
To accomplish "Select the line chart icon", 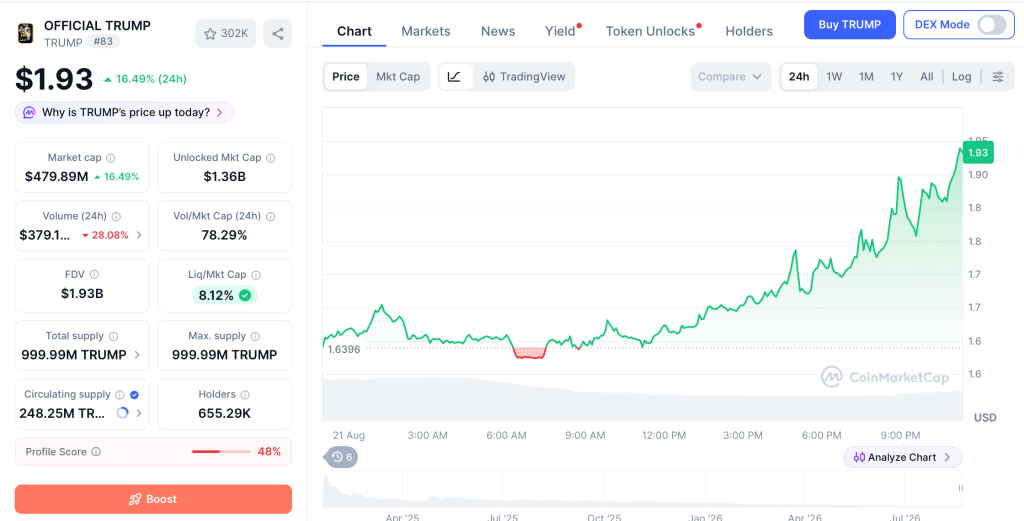I will 455,76.
